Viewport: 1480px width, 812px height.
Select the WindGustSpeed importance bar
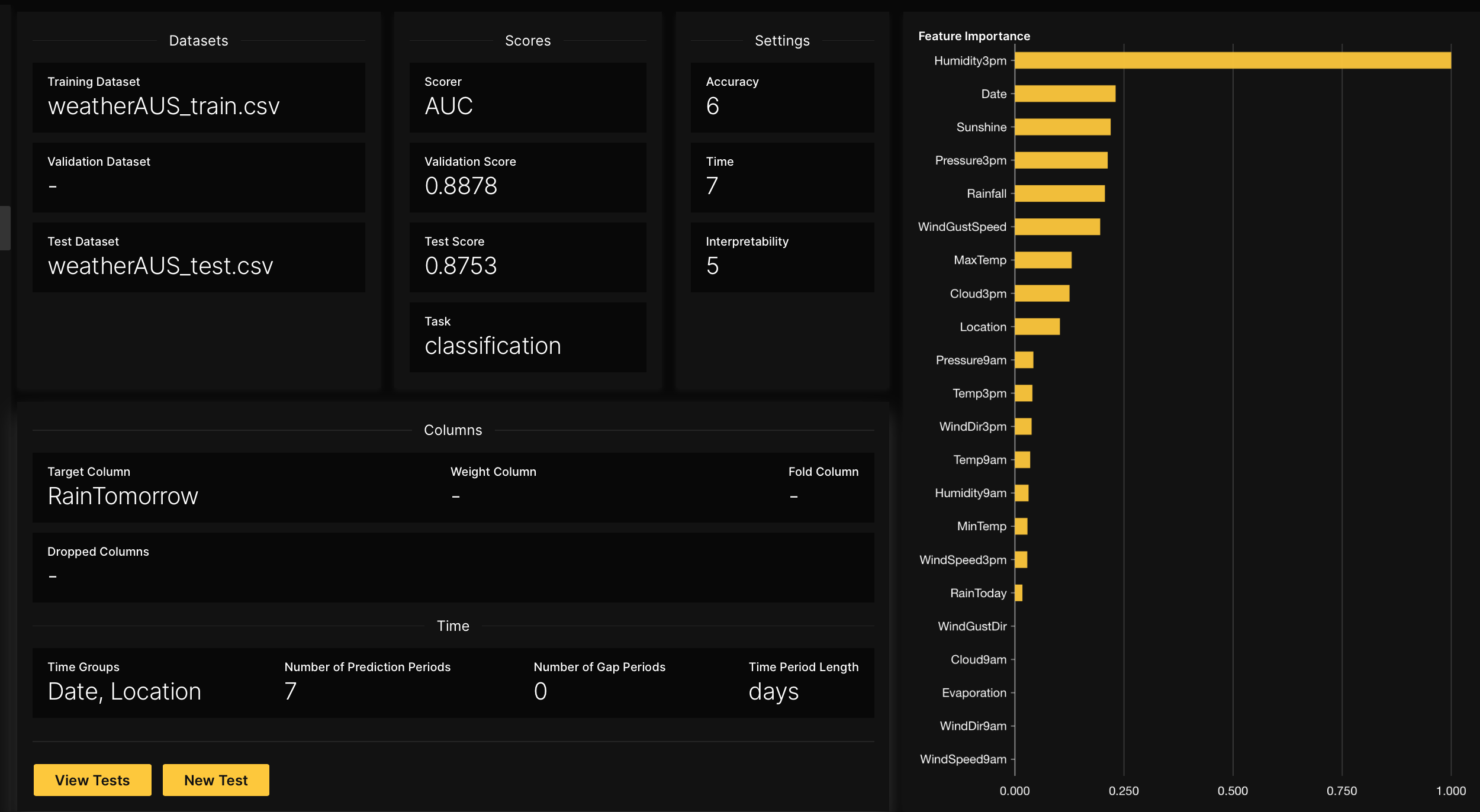(1057, 227)
